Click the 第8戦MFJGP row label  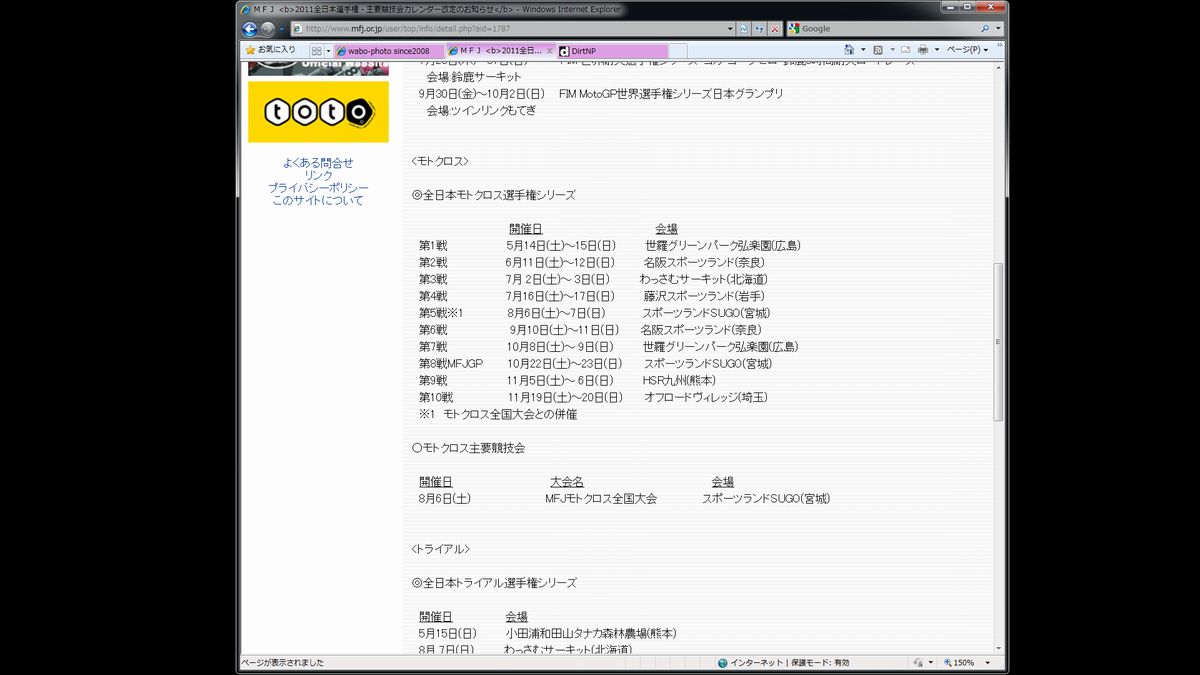point(451,363)
